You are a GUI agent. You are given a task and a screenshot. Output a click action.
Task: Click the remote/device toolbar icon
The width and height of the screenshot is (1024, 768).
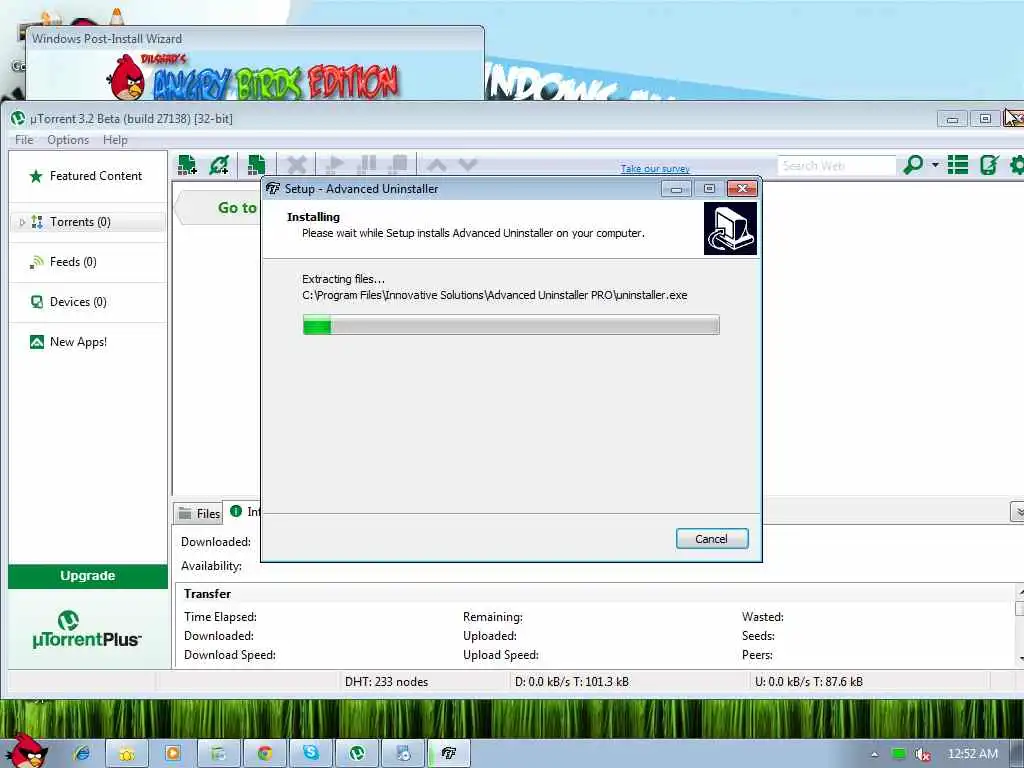pyautogui.click(x=989, y=165)
